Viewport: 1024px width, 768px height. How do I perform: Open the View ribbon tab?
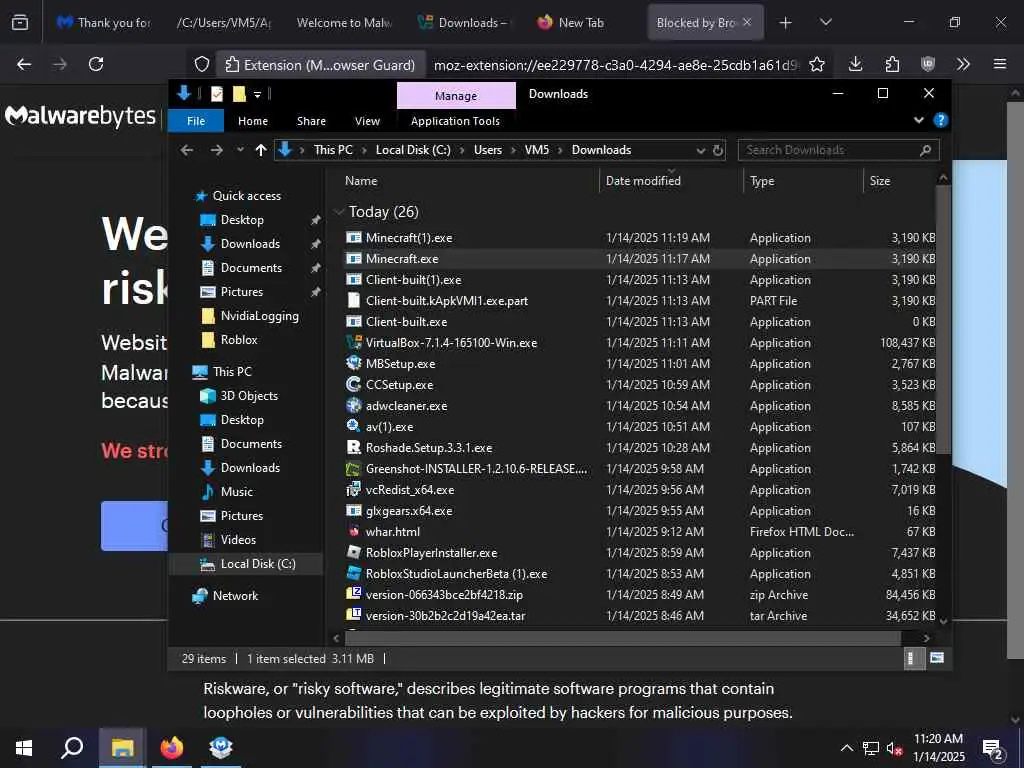pos(367,121)
